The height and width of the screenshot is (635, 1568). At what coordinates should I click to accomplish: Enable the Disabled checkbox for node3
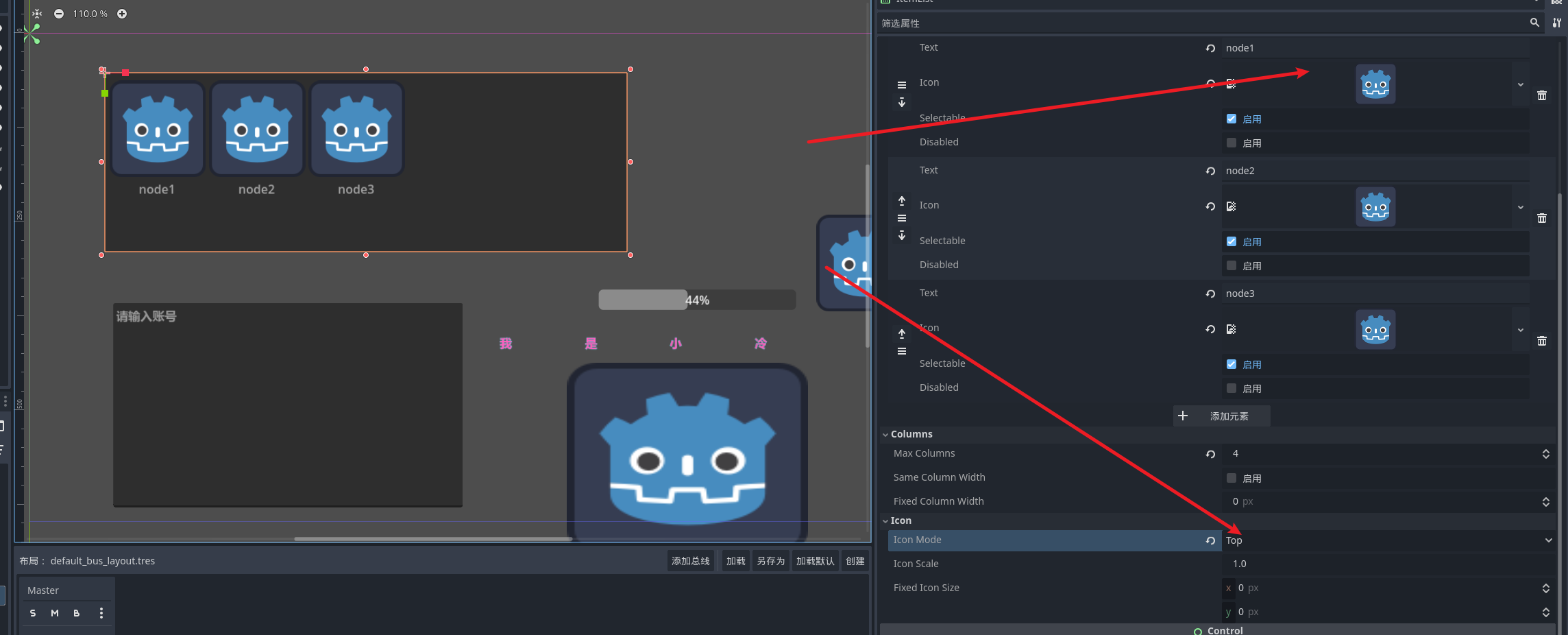coord(1232,388)
